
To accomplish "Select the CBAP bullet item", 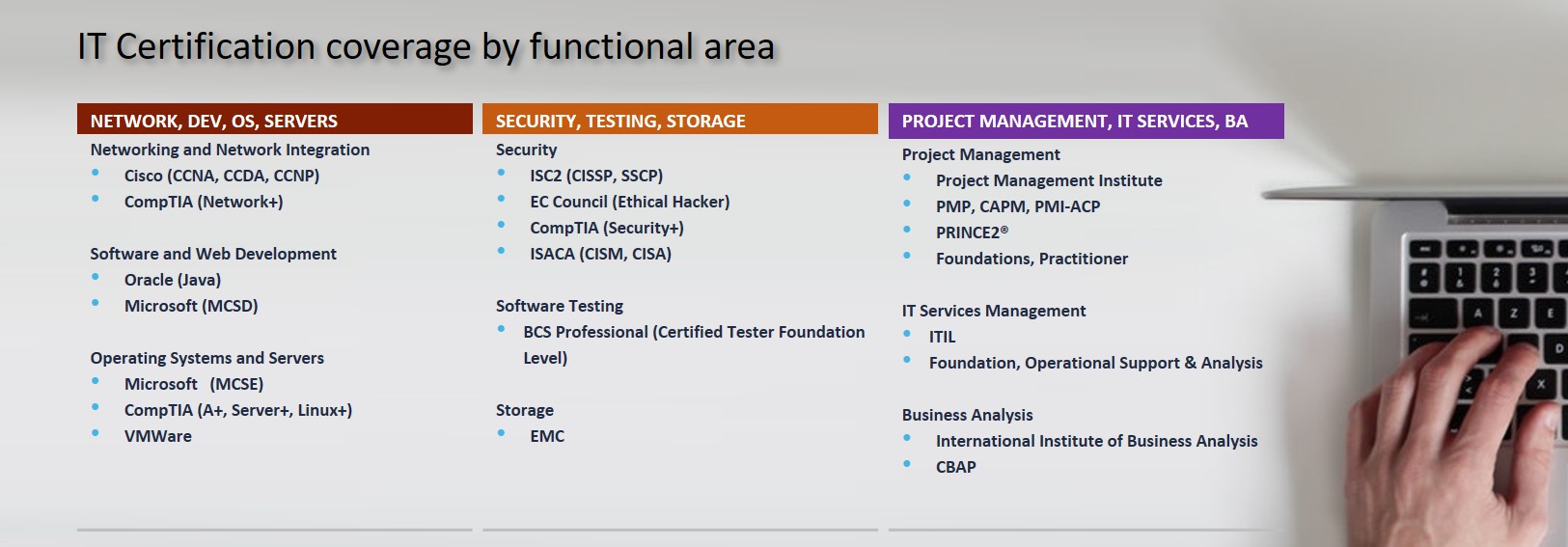I will coord(955,467).
